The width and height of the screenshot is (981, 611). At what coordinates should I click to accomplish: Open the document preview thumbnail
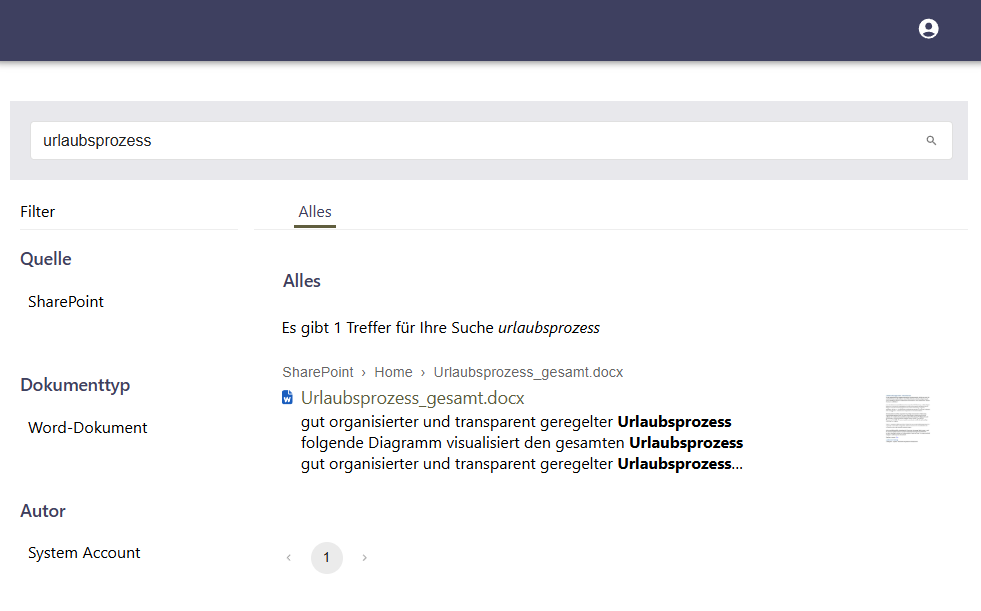click(x=907, y=418)
